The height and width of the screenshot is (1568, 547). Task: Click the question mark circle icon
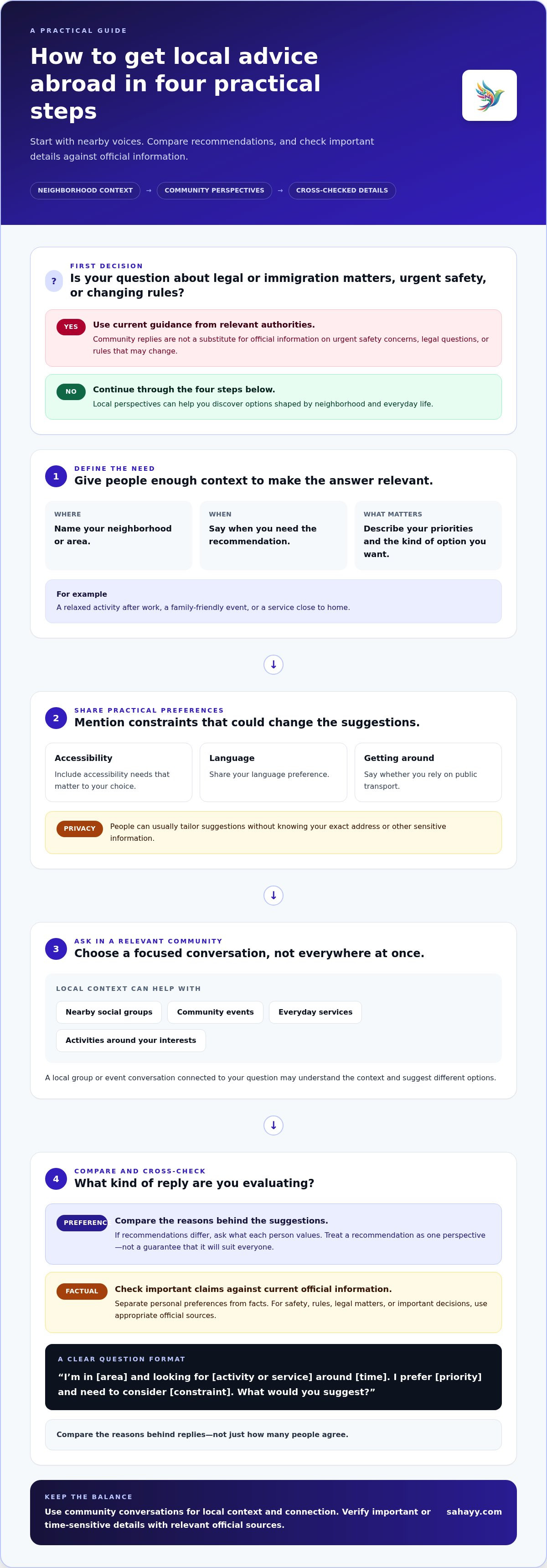click(54, 281)
